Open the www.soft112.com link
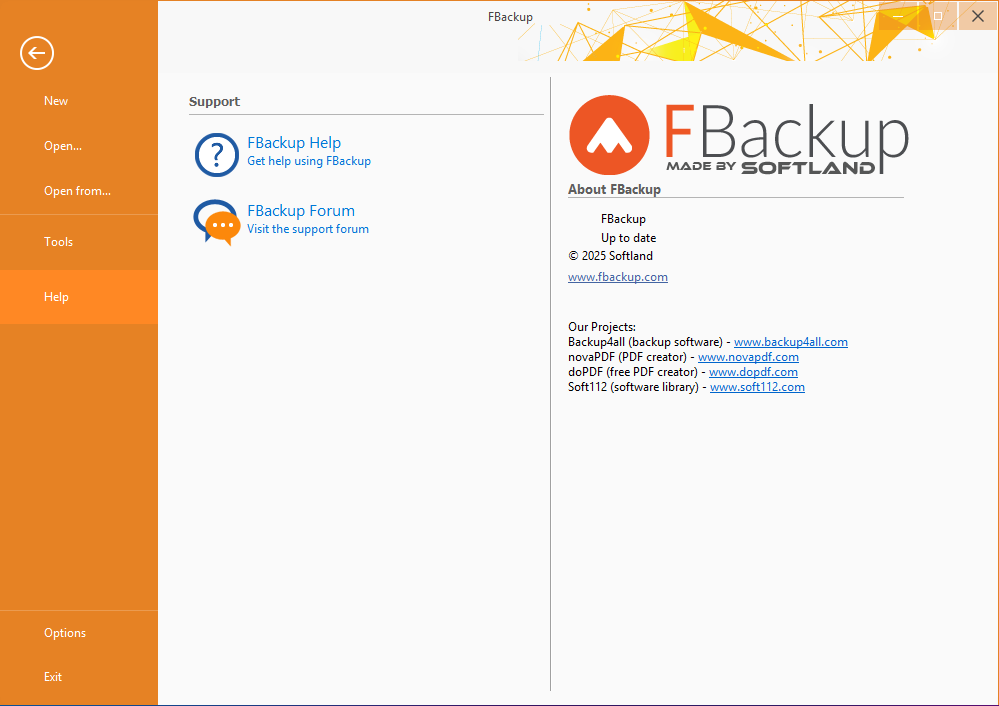Image resolution: width=999 pixels, height=706 pixels. (x=757, y=387)
